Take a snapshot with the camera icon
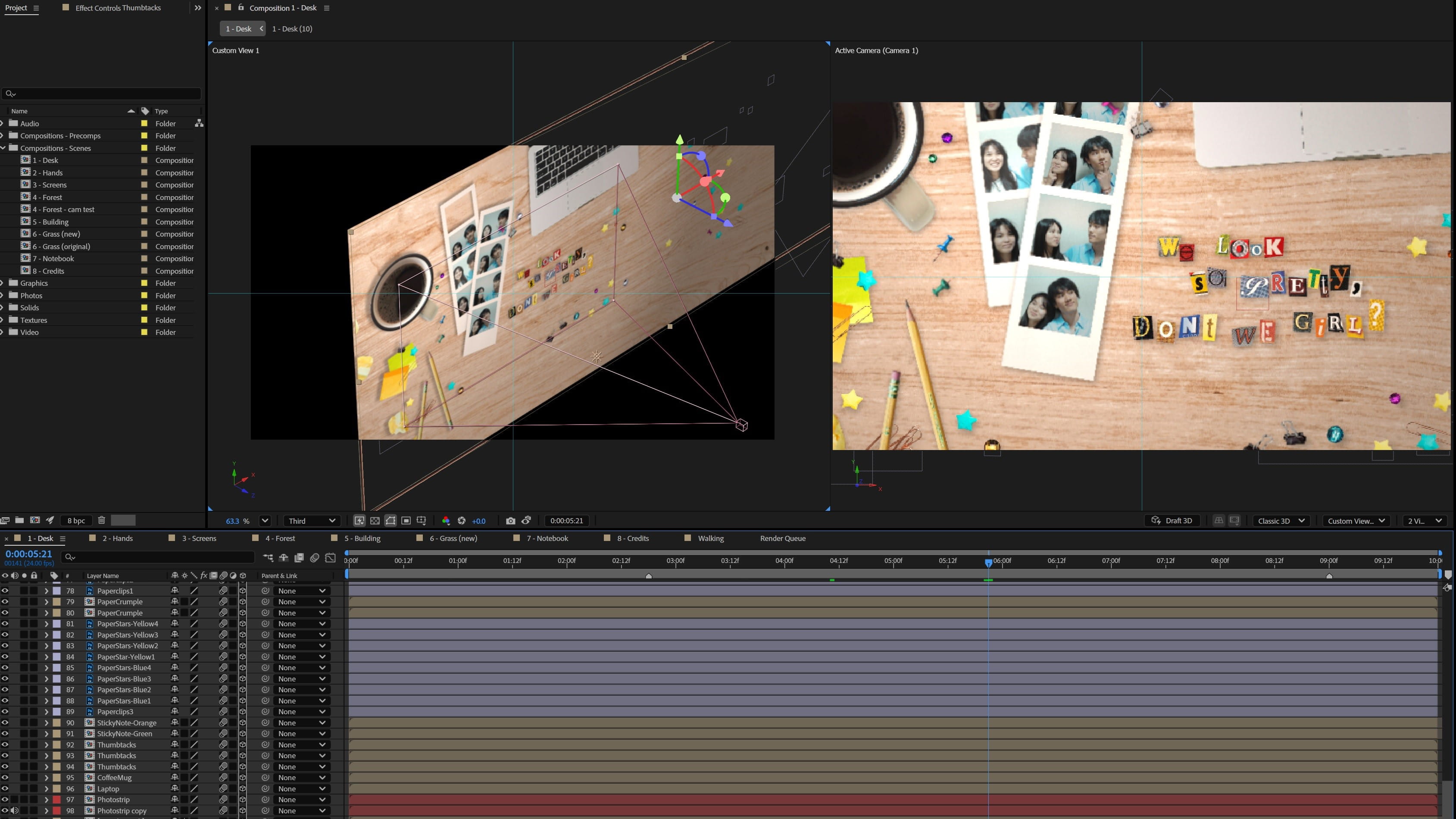Image resolution: width=1456 pixels, height=819 pixels. [510, 521]
